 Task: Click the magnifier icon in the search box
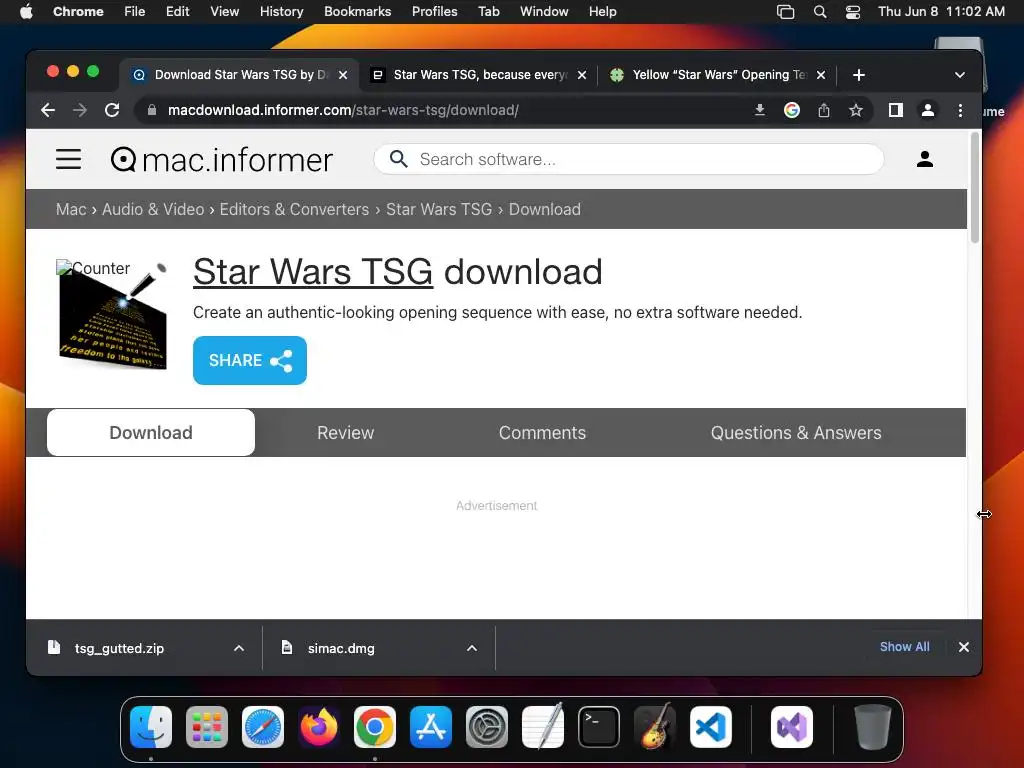coord(398,159)
